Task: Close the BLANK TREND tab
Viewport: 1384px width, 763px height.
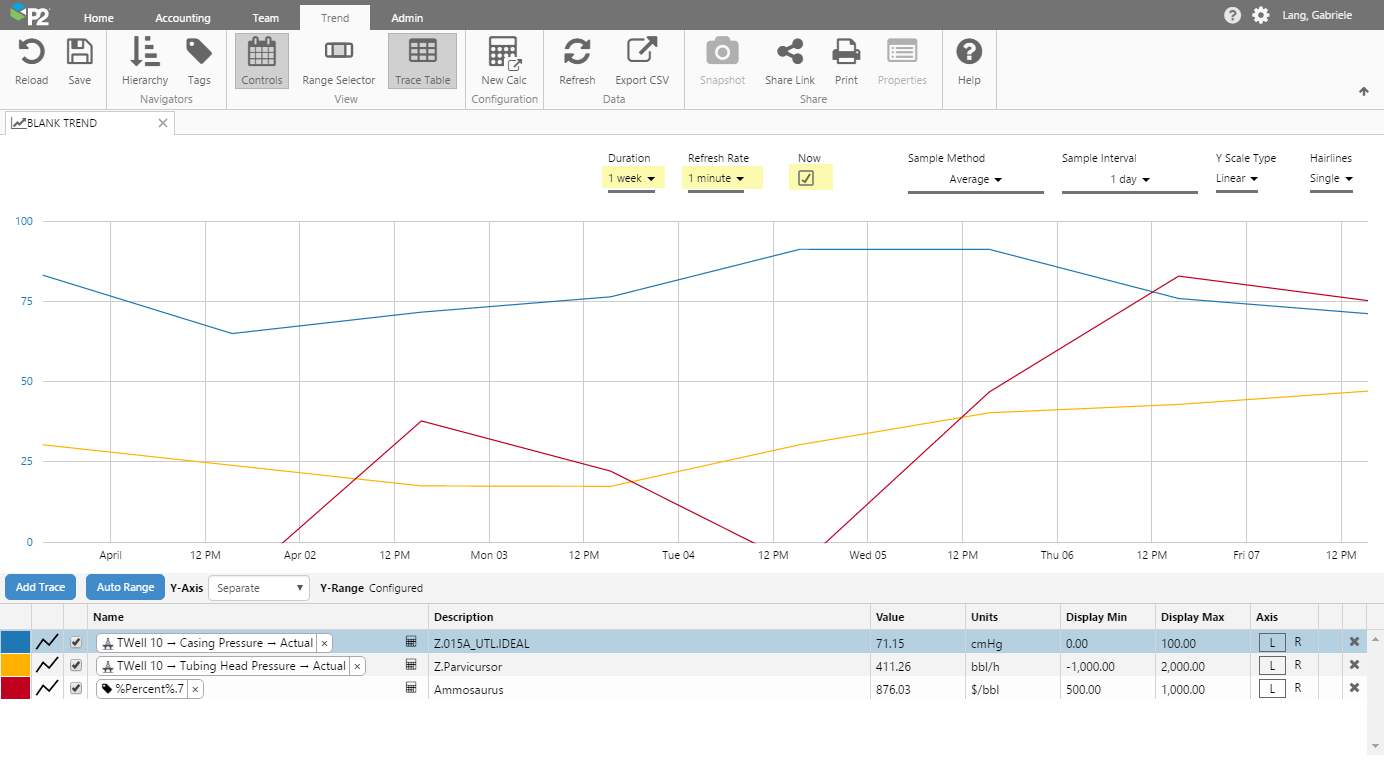Action: coord(163,123)
